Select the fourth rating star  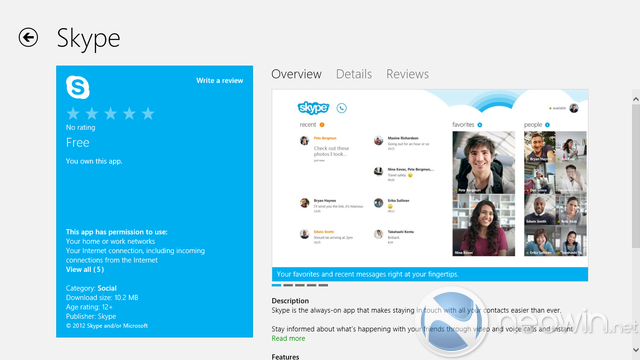click(129, 113)
